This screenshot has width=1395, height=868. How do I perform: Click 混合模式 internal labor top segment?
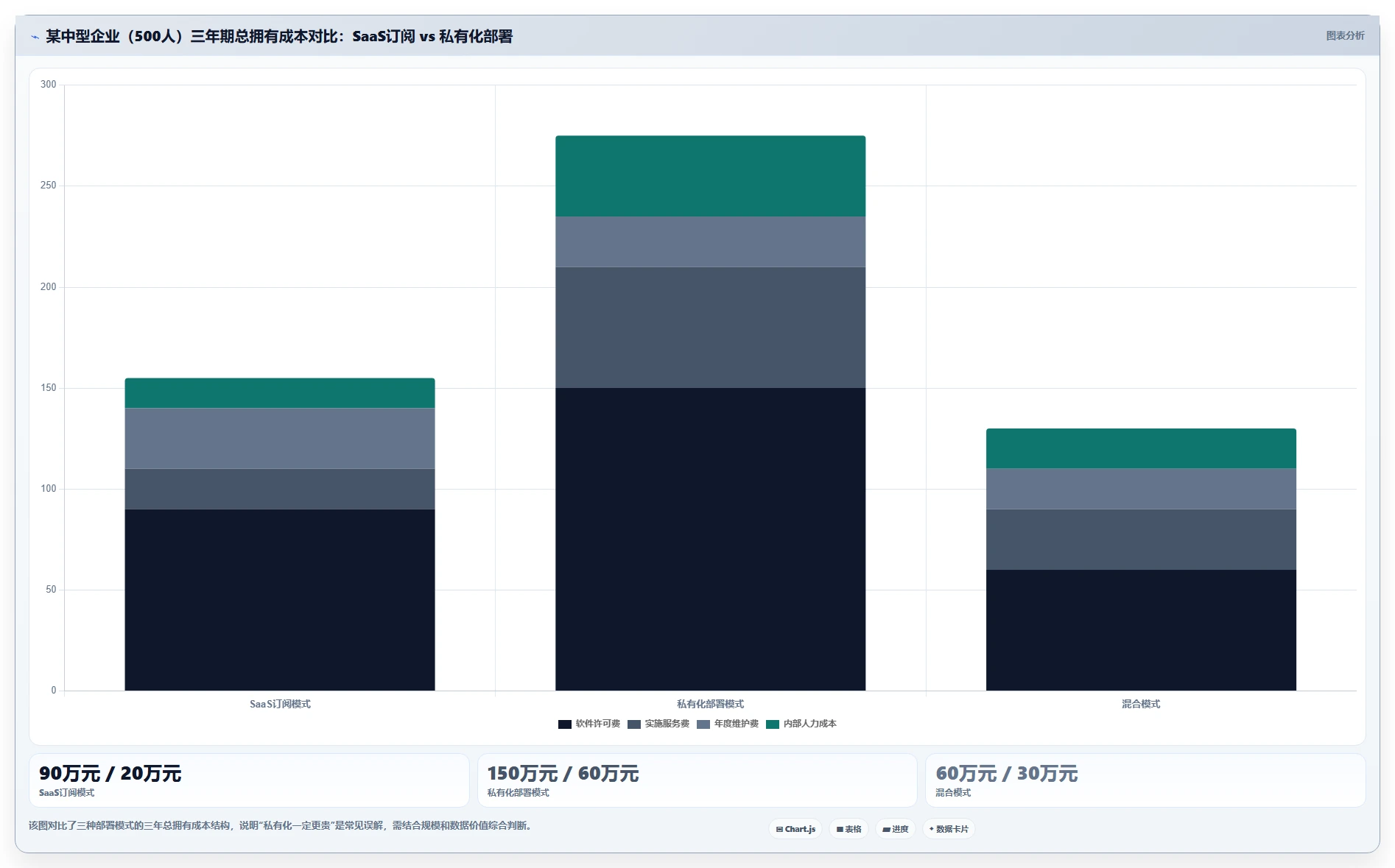[1141, 448]
